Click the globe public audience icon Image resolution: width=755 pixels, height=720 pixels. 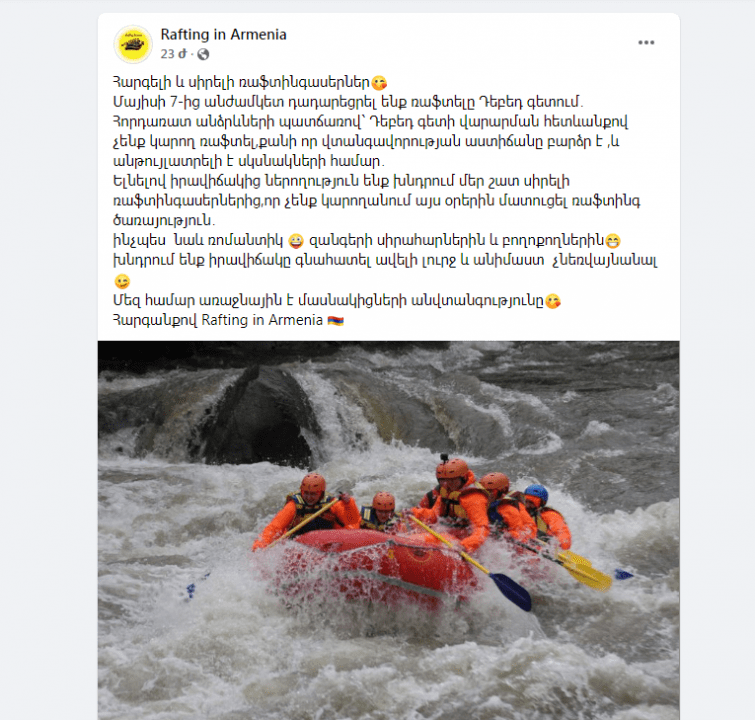pyautogui.click(x=203, y=54)
